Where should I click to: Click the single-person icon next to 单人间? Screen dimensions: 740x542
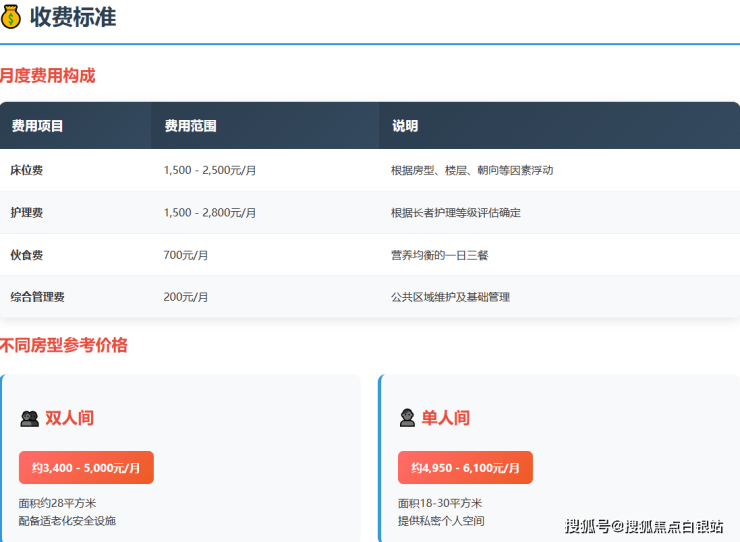tap(407, 418)
